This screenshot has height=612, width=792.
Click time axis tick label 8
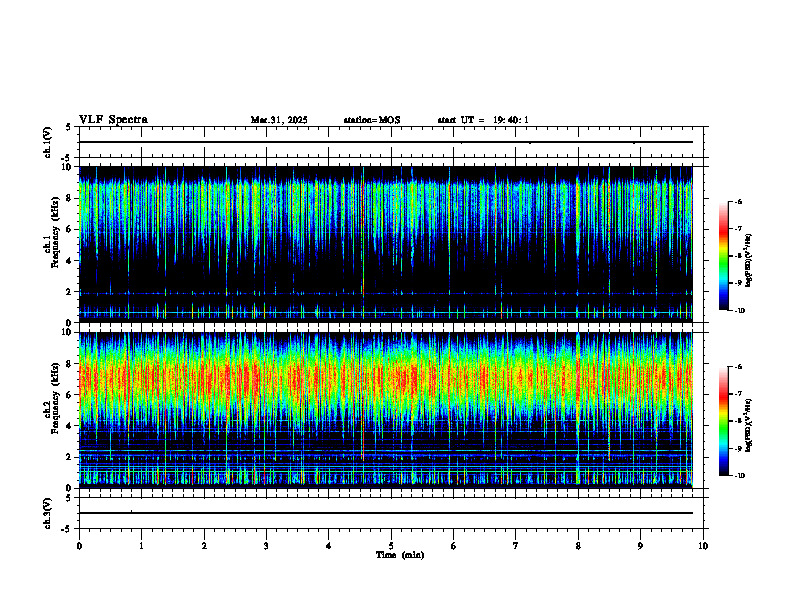coord(578,546)
